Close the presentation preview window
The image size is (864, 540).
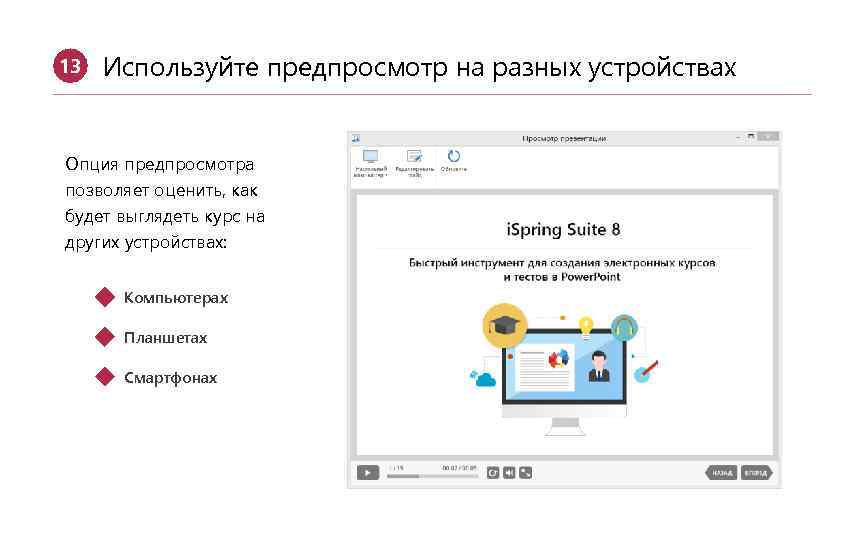pyautogui.click(x=768, y=136)
